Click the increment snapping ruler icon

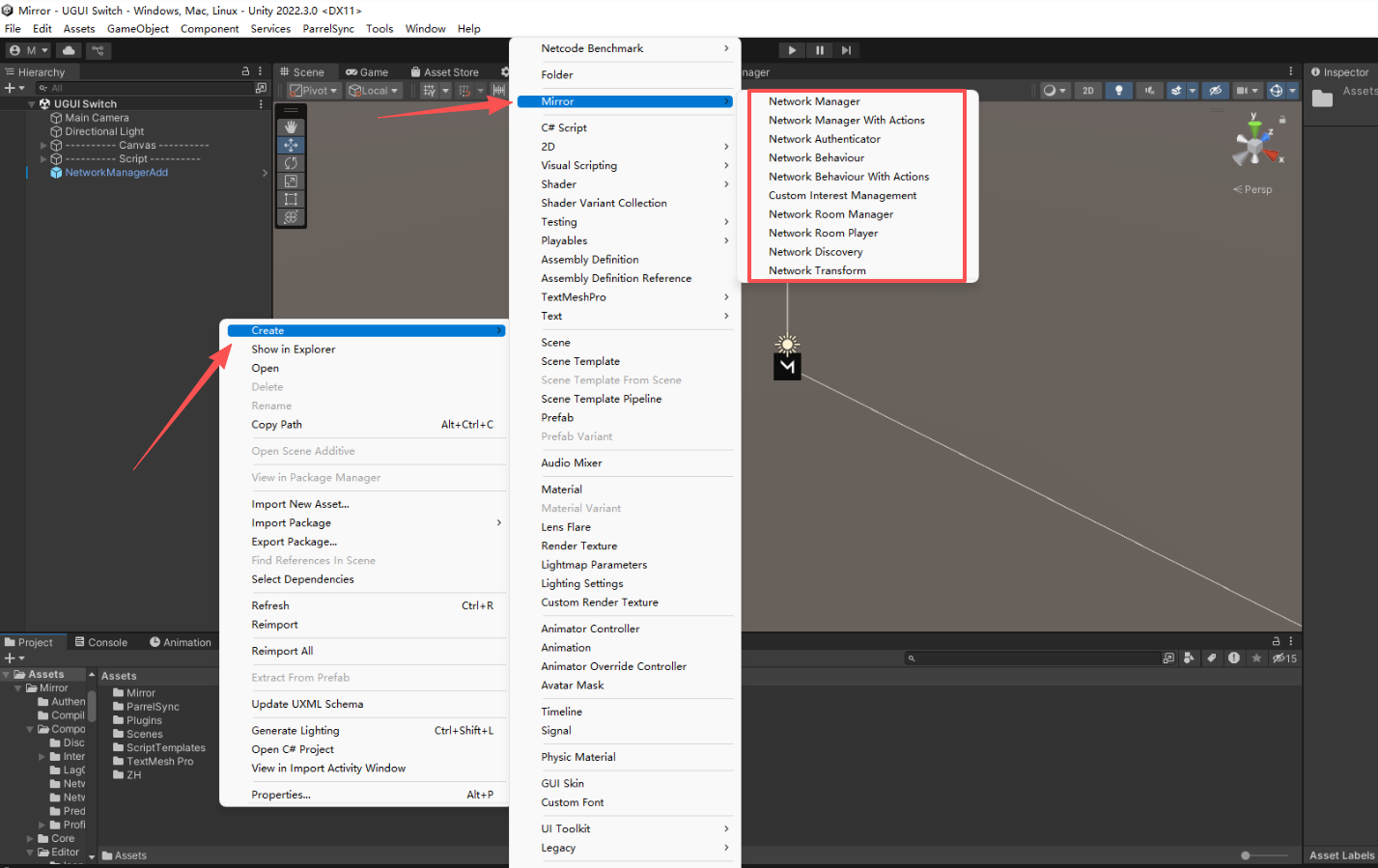point(499,90)
